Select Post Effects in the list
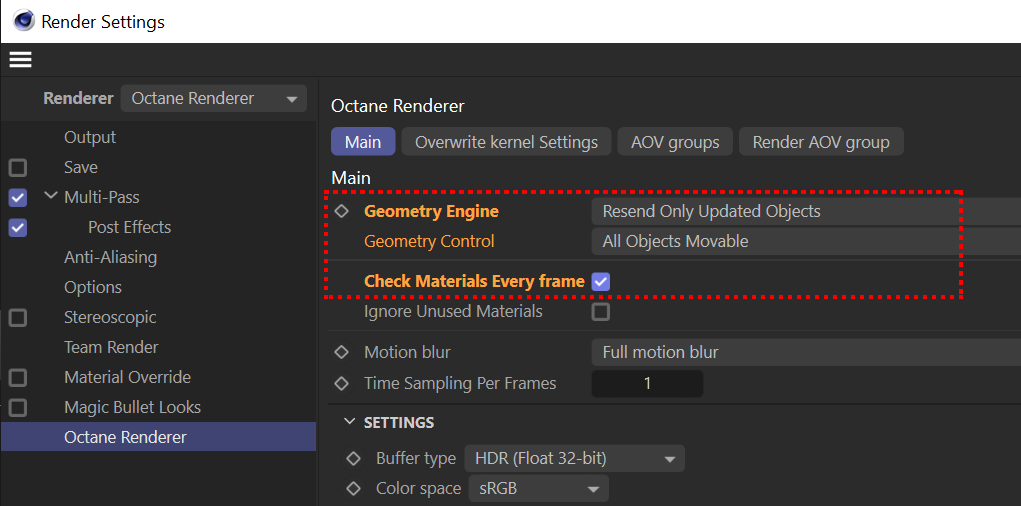Image resolution: width=1021 pixels, height=506 pixels. (x=130, y=227)
